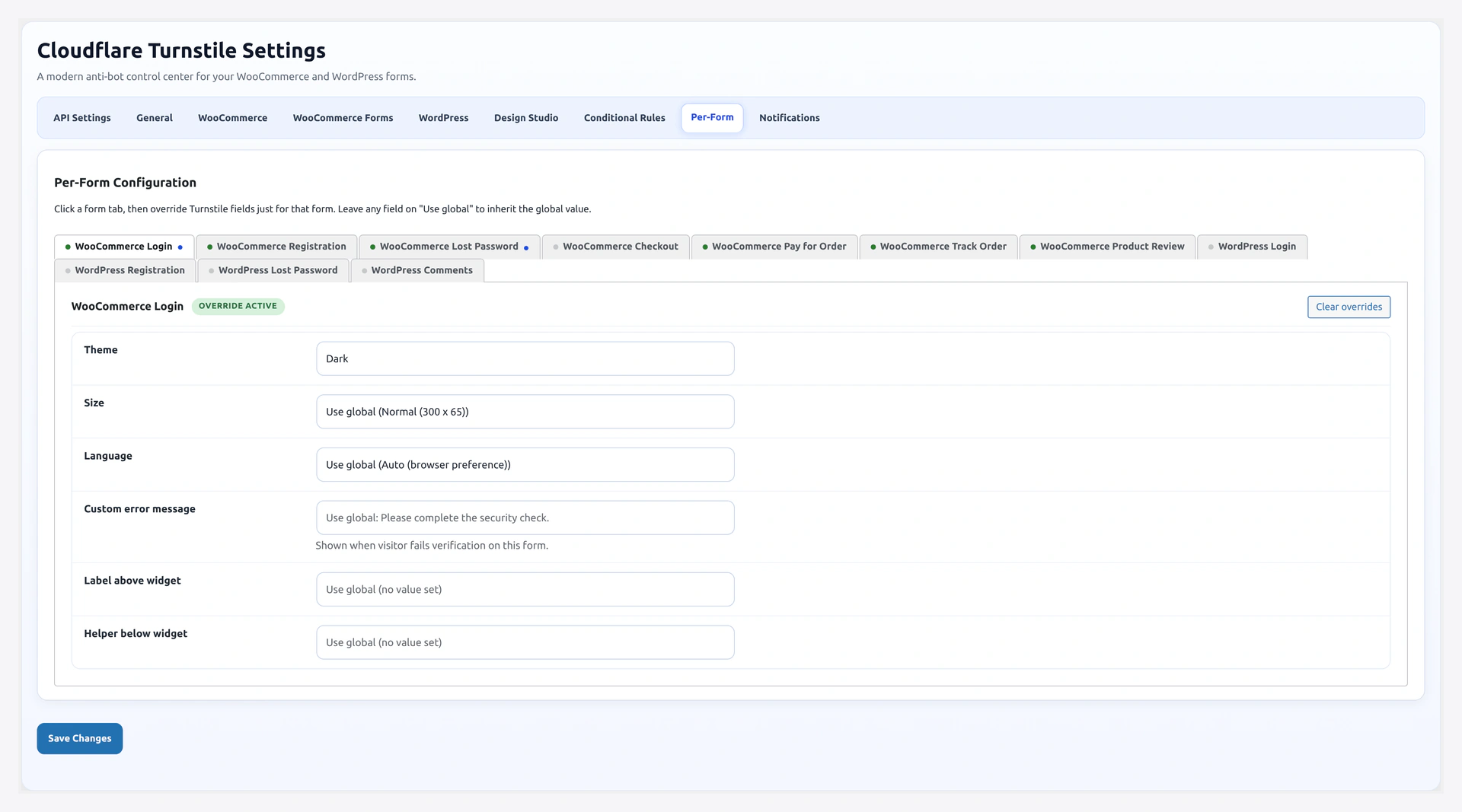Viewport: 1462px width, 812px height.
Task: Click the OVERRIDE ACTIVE badge
Action: (238, 306)
